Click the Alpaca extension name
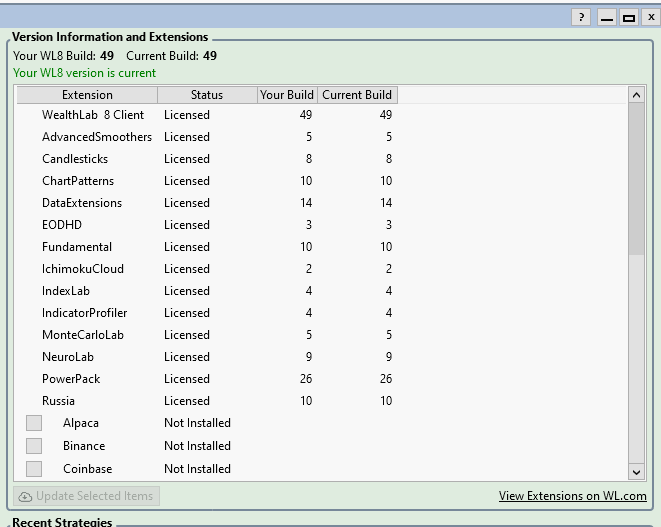The height and width of the screenshot is (527, 661). coord(81,423)
